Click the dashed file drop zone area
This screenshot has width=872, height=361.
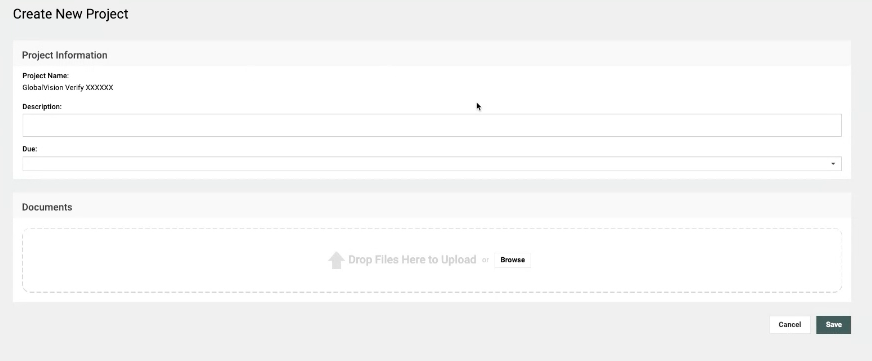[432, 260]
